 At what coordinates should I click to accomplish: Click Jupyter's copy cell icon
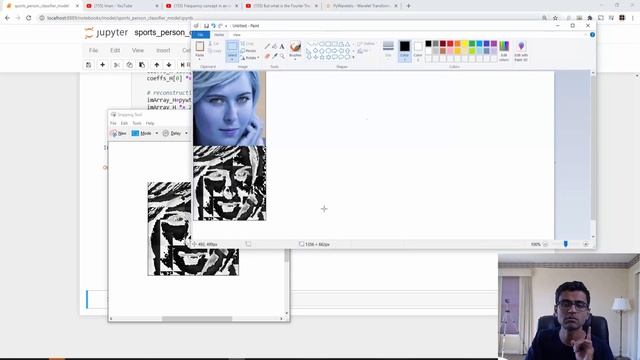tap(129, 65)
